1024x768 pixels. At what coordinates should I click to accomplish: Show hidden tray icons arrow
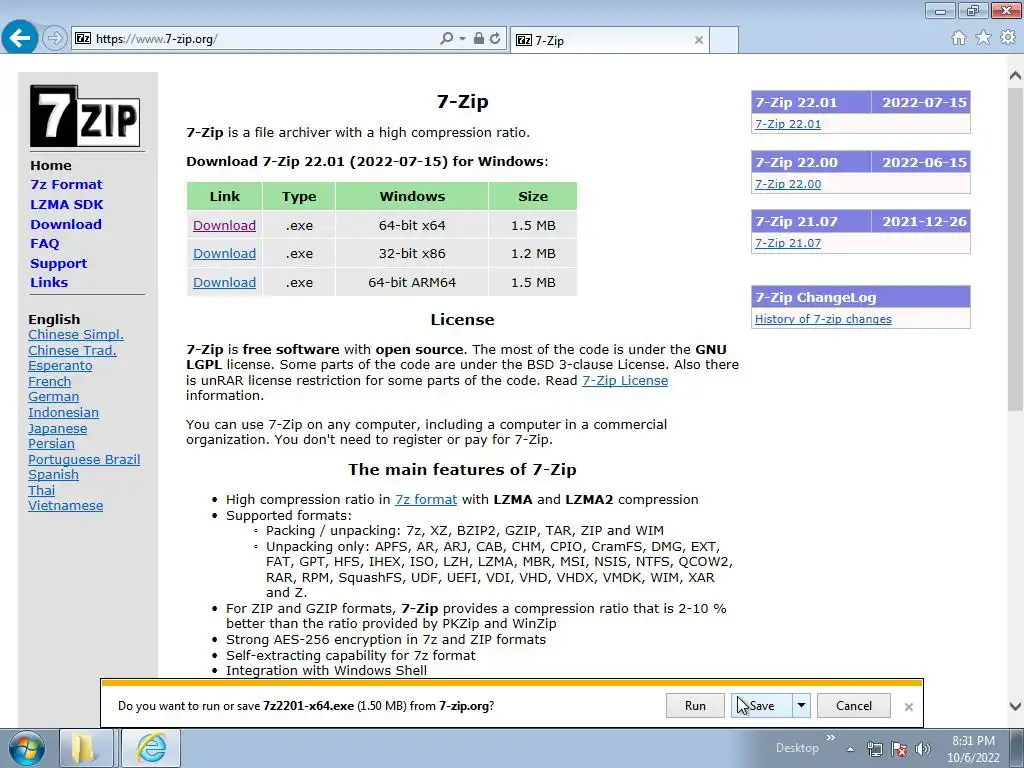coord(850,749)
